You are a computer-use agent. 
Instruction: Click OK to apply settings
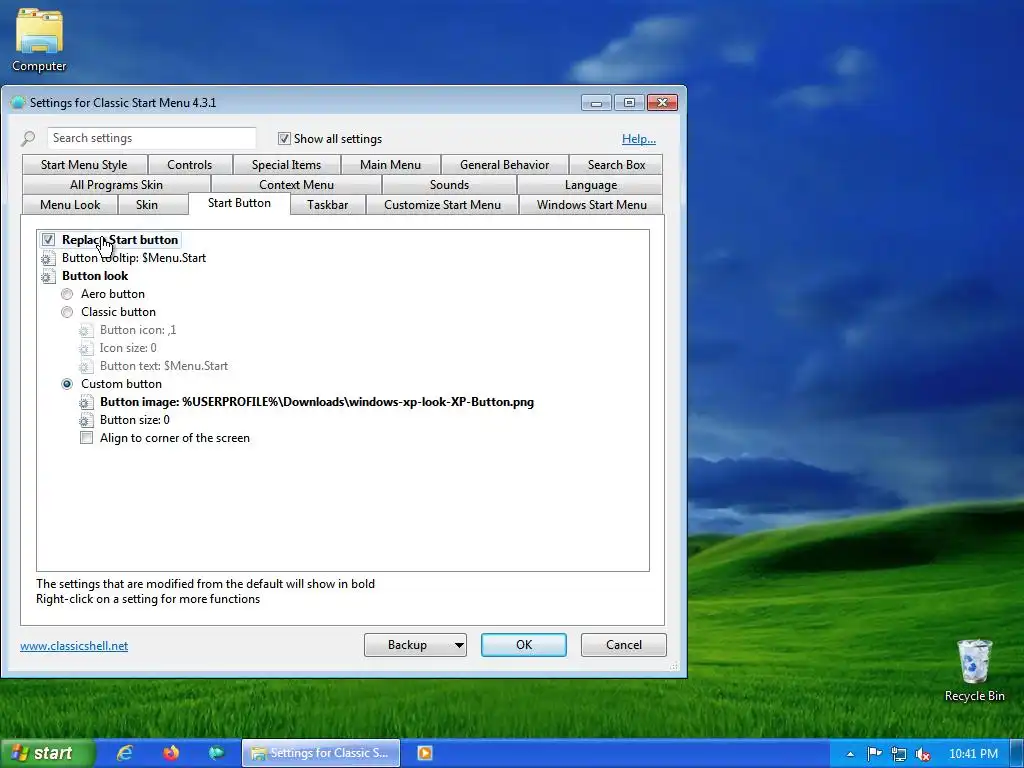click(x=524, y=645)
